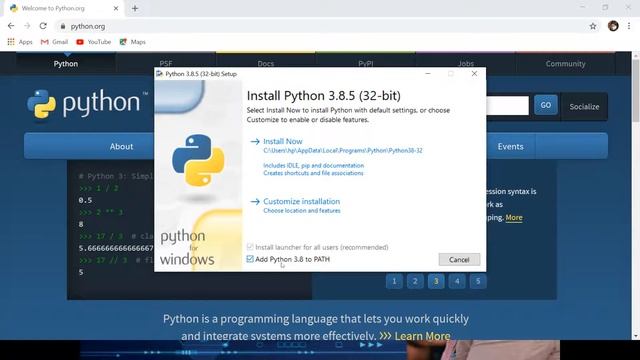Screen dimensions: 640x360
Task: Go to slide 3 in the carousel
Action: (x=436, y=281)
